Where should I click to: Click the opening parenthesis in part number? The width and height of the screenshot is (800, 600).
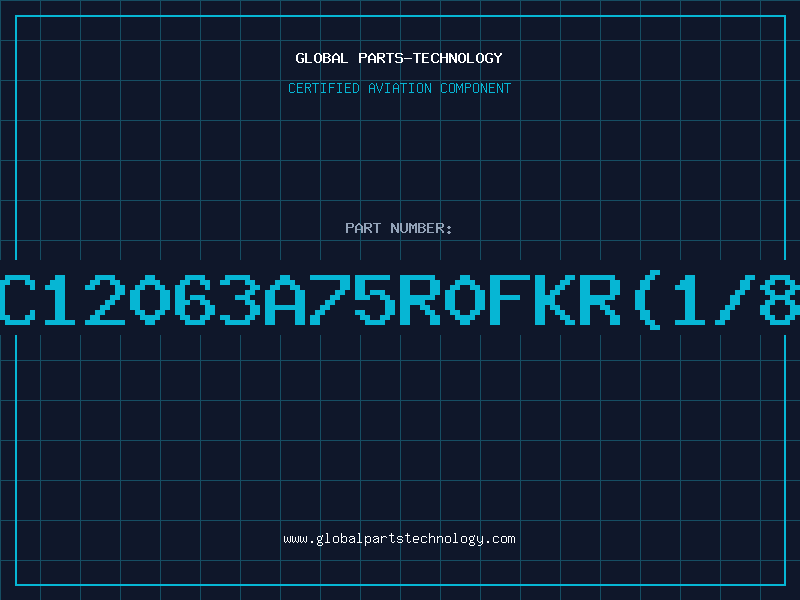tap(648, 300)
